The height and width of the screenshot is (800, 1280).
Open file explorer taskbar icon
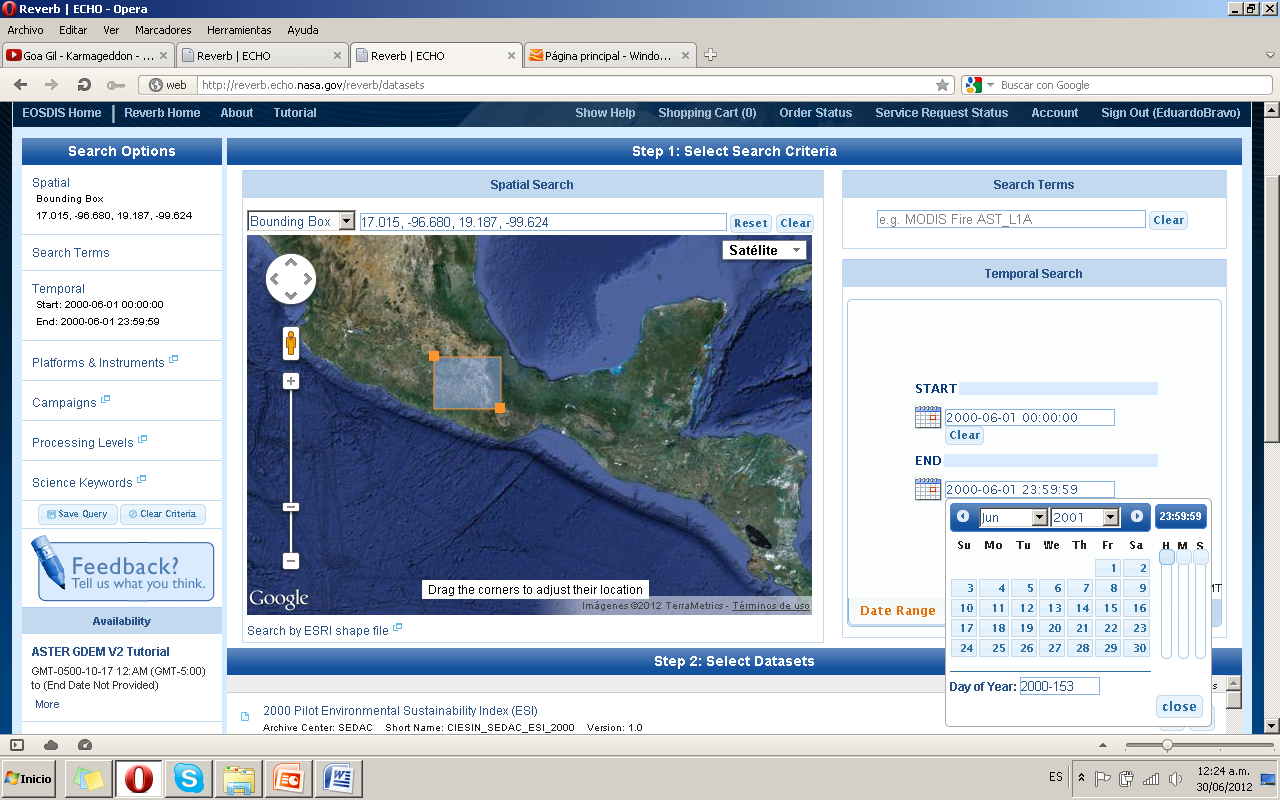pyautogui.click(x=239, y=778)
